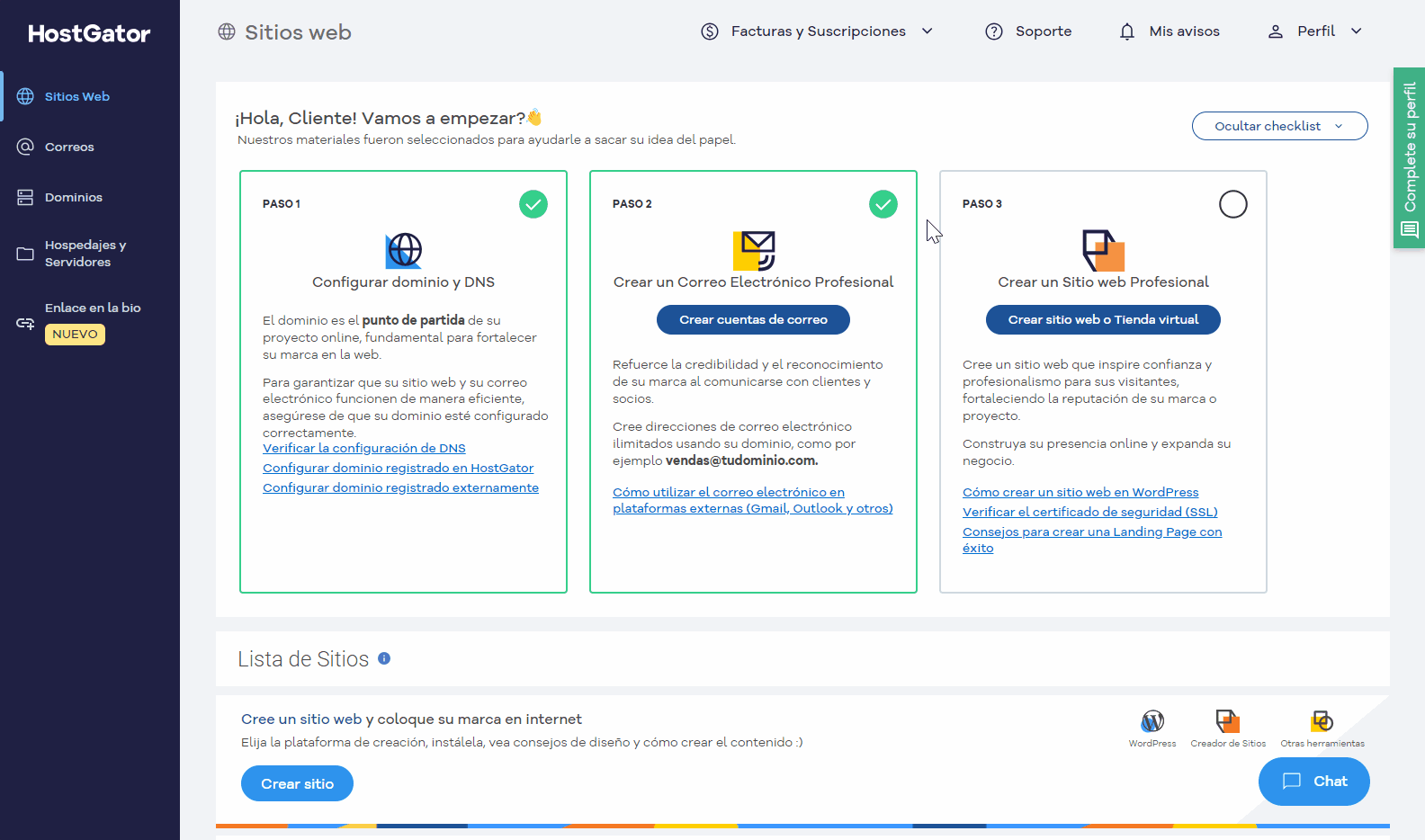Image resolution: width=1425 pixels, height=840 pixels.
Task: Open Verificar el certificado de seguridad (SSL)
Action: pos(1090,512)
